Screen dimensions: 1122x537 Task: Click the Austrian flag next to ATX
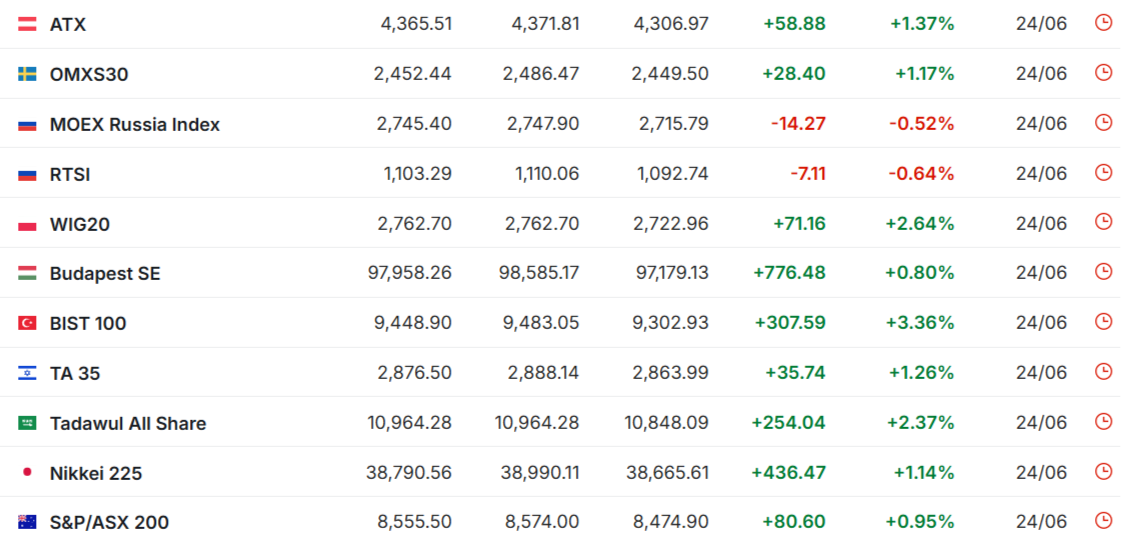(27, 24)
